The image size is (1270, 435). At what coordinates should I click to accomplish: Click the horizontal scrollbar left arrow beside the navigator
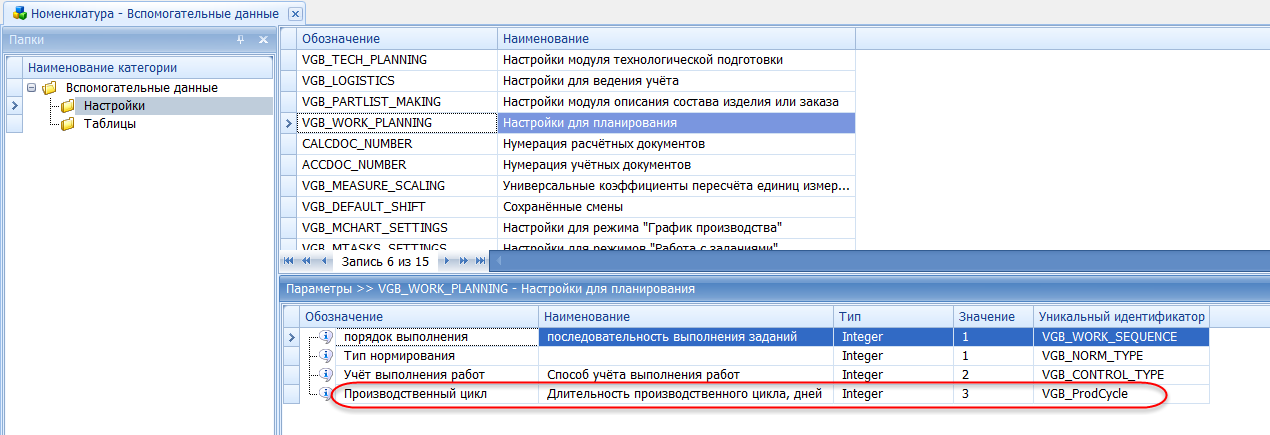coord(497,261)
